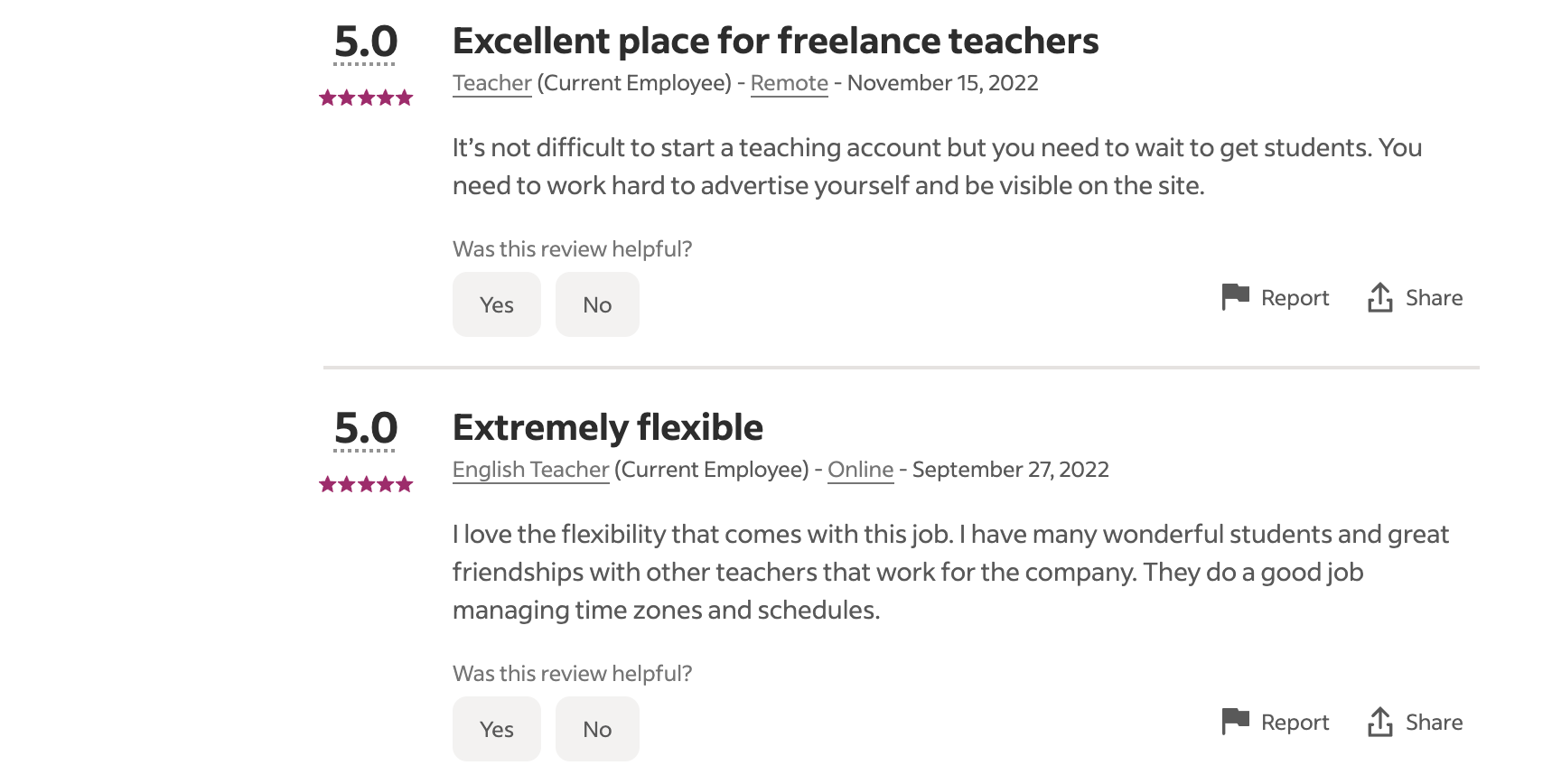Report the Extremely flexible review via flag icon
1552x784 pixels.
coord(1235,722)
